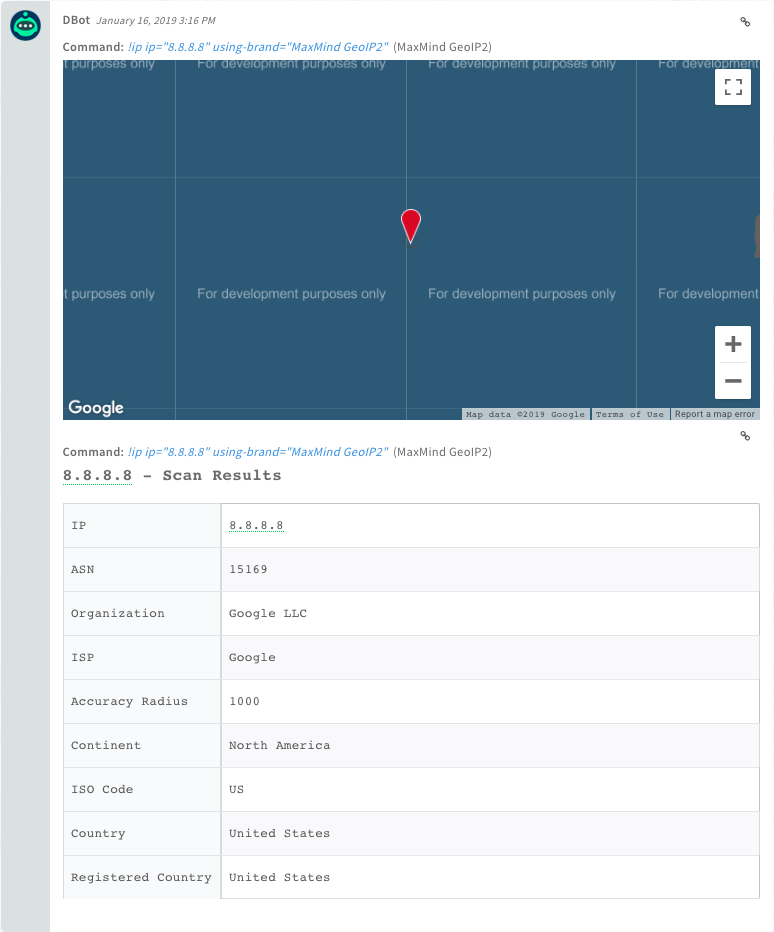This screenshot has width=774, height=932.
Task: Select ASN value 15169
Action: coord(248,569)
